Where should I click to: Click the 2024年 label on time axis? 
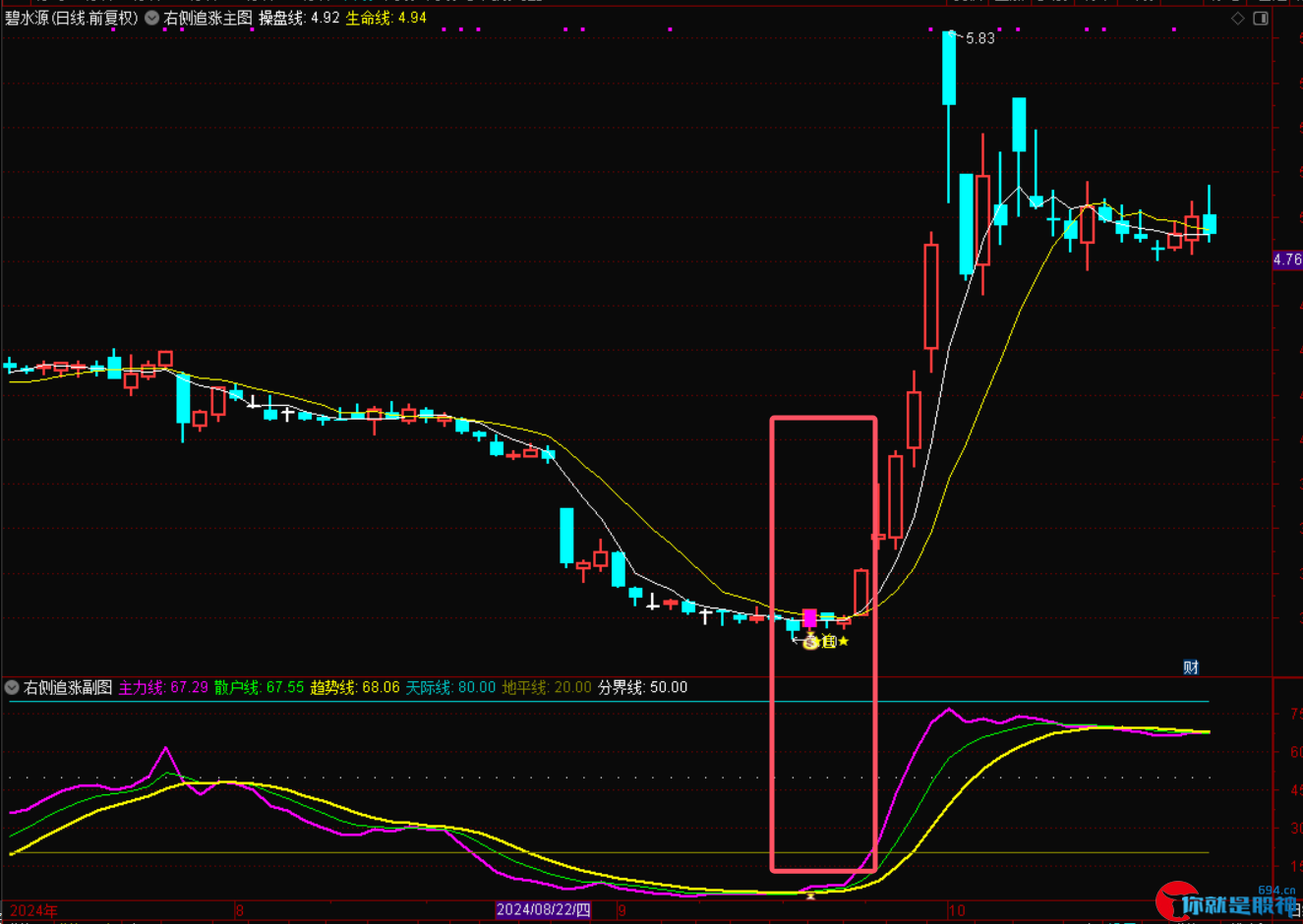(33, 910)
